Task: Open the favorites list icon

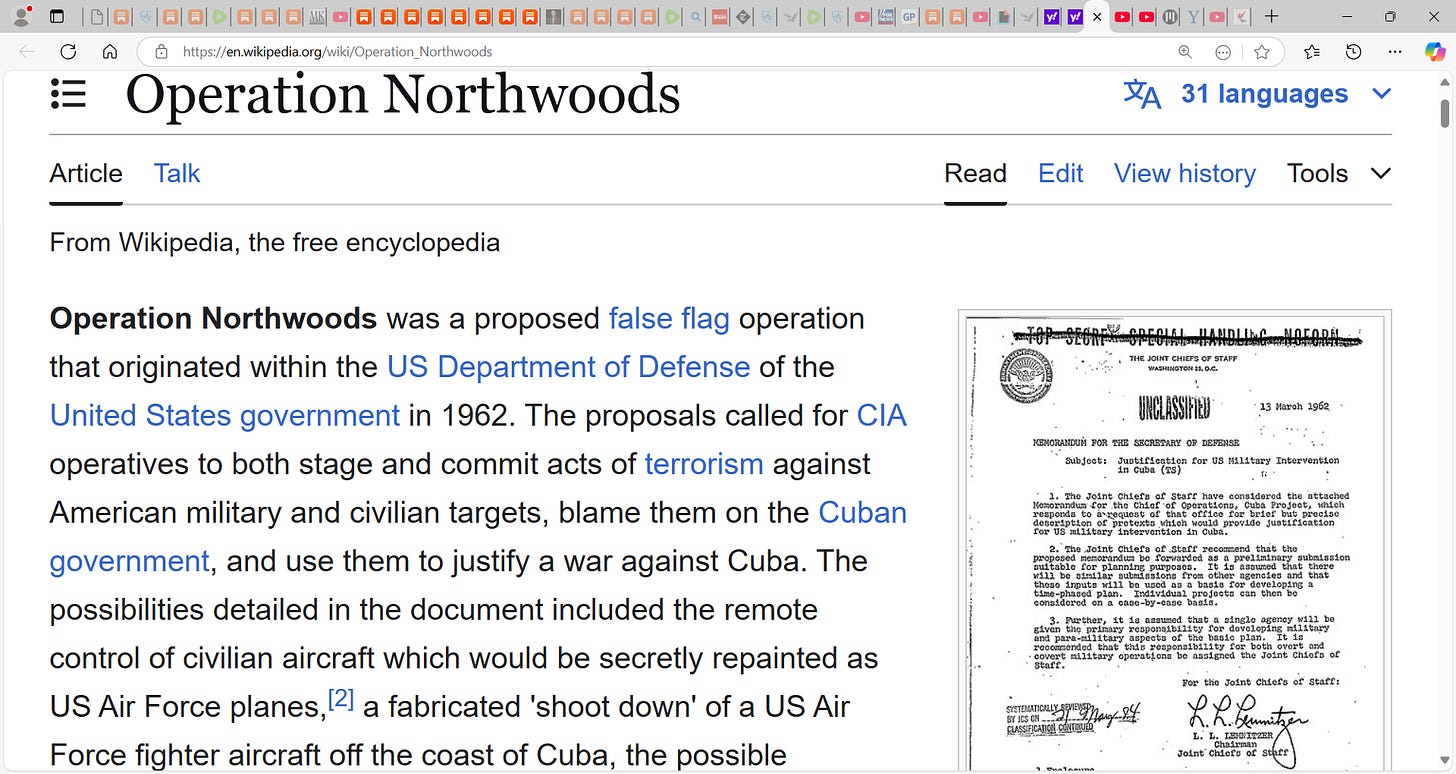Action: [1312, 52]
